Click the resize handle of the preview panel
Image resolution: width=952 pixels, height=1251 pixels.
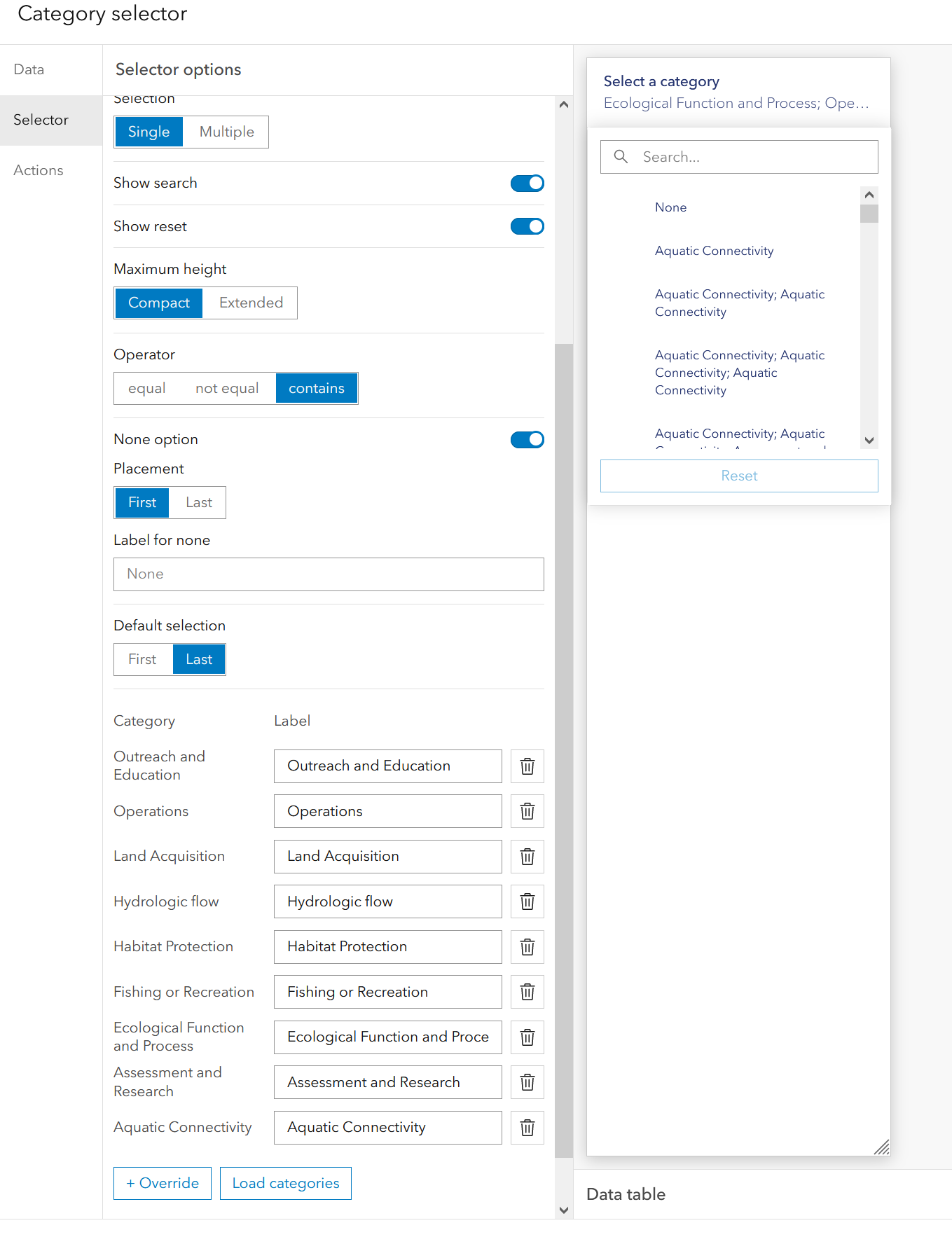881,1147
